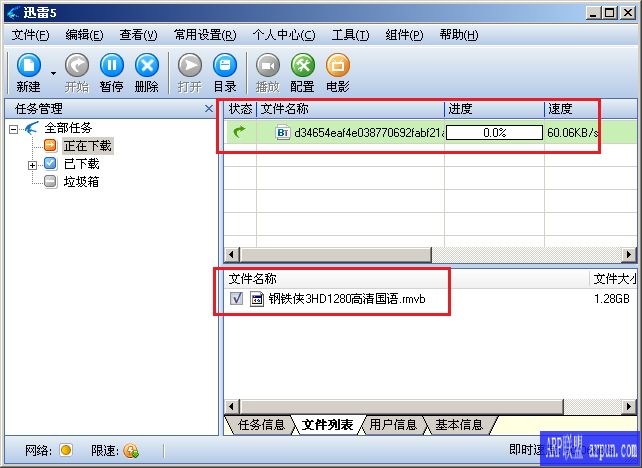
Task: Select file 钢铁侠3HD1280高清国语.rmvb
Action: (x=347, y=299)
